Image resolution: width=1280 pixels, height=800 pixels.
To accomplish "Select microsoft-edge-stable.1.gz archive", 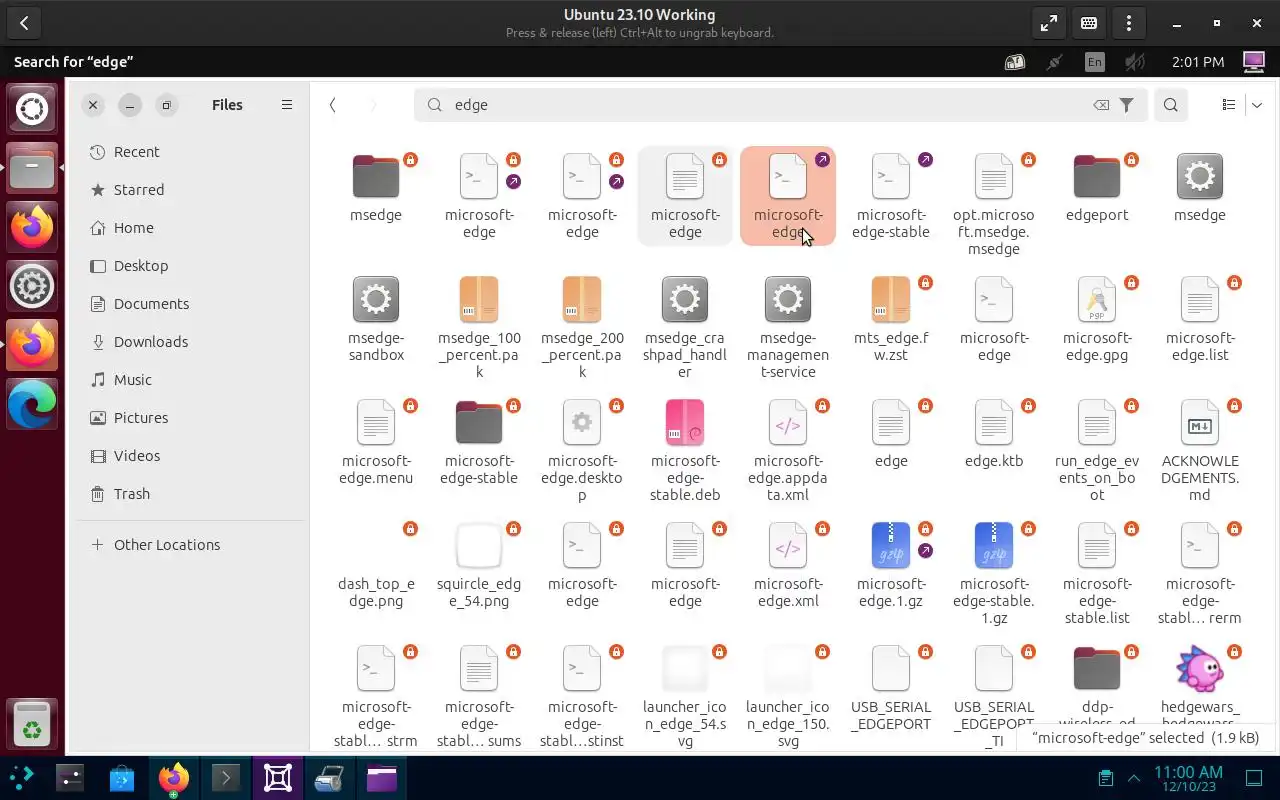I will (994, 546).
